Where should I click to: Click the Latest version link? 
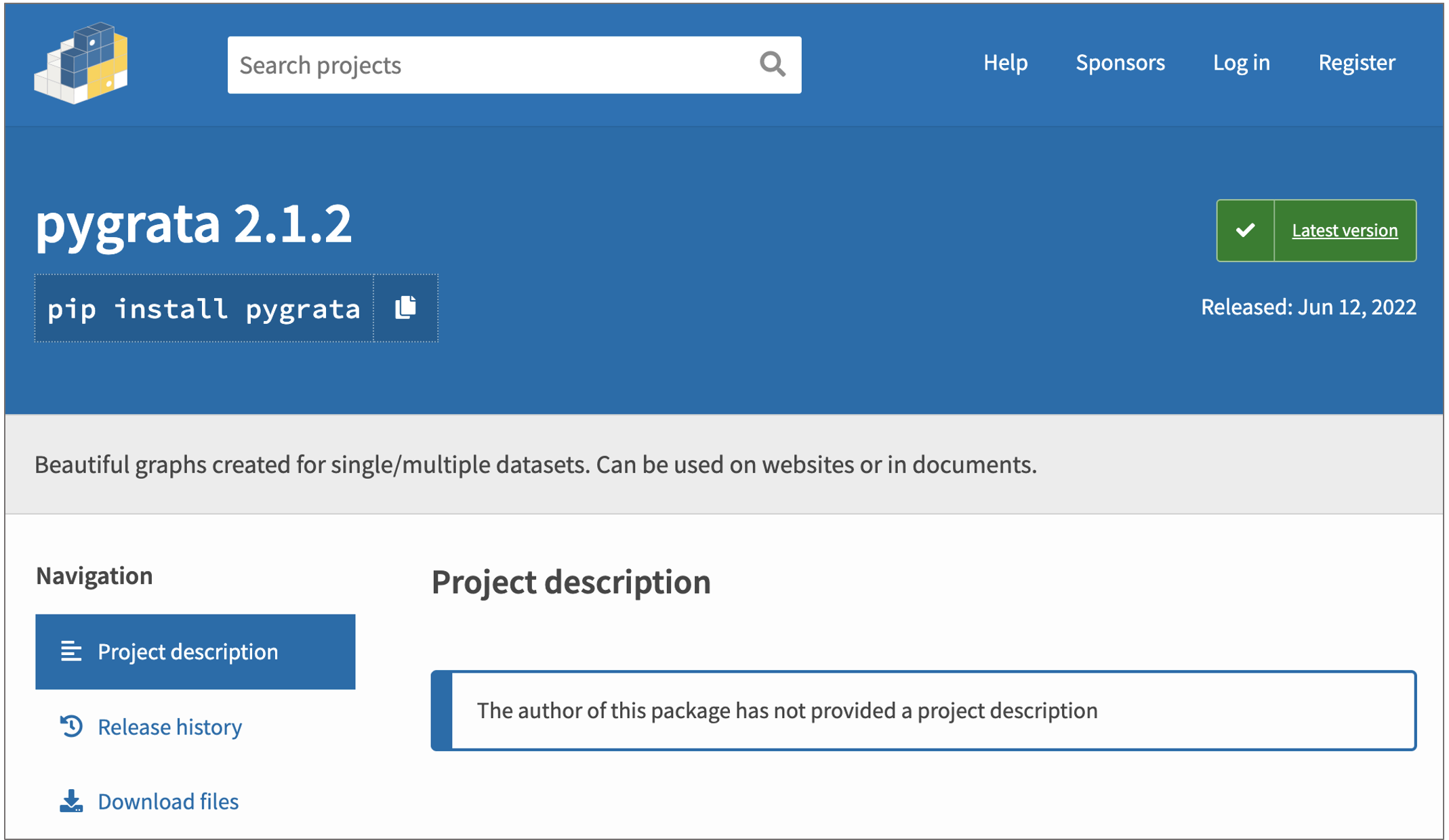1344,230
